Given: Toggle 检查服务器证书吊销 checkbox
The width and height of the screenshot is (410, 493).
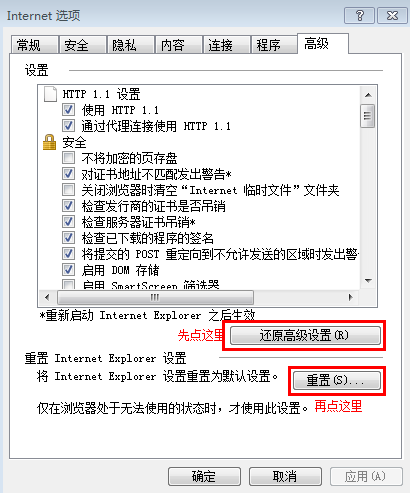Looking at the screenshot, I should coord(68,222).
